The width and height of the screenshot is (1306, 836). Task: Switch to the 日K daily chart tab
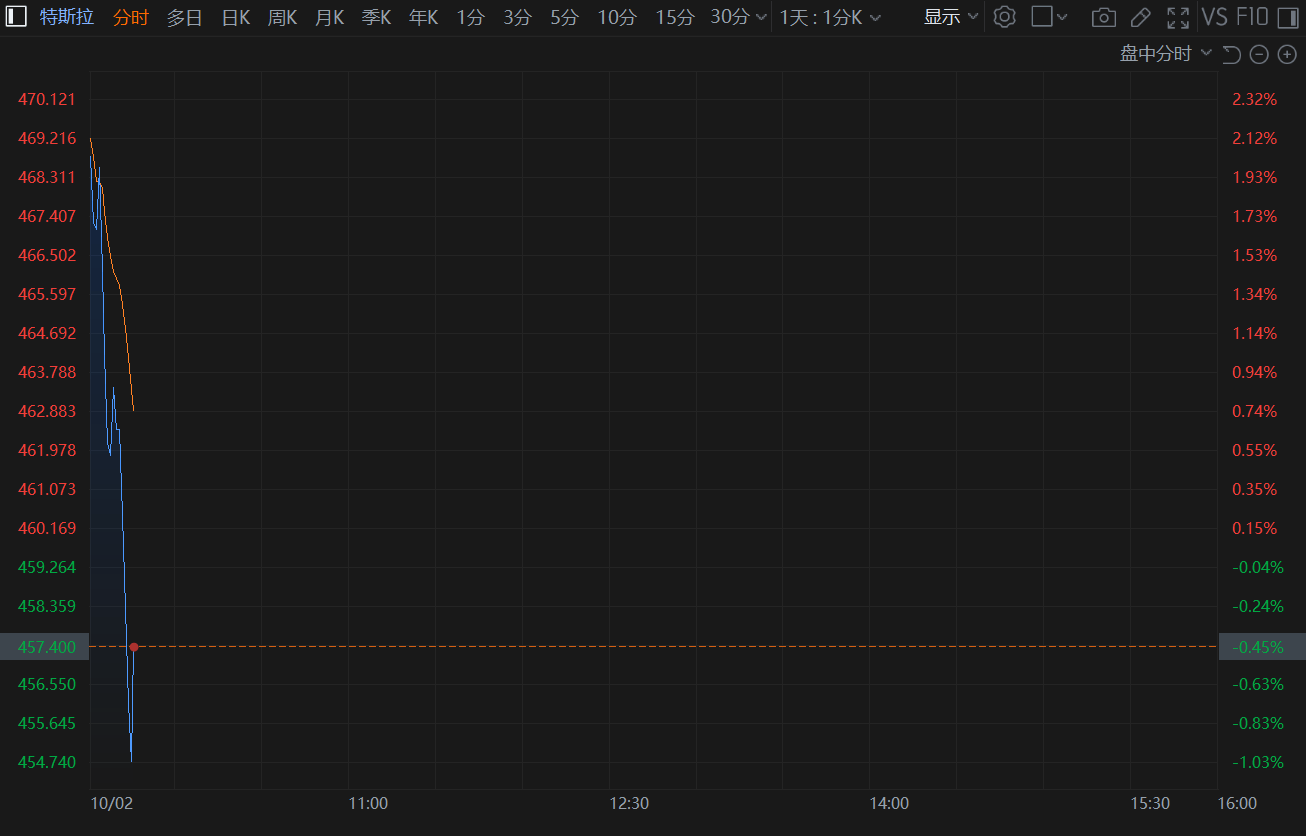coord(235,17)
